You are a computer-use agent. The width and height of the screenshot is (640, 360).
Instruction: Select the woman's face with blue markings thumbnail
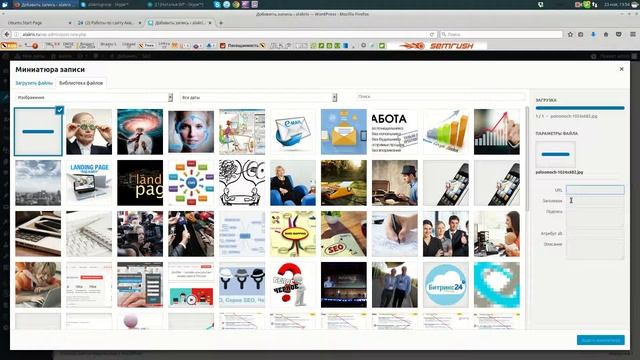(x=191, y=132)
